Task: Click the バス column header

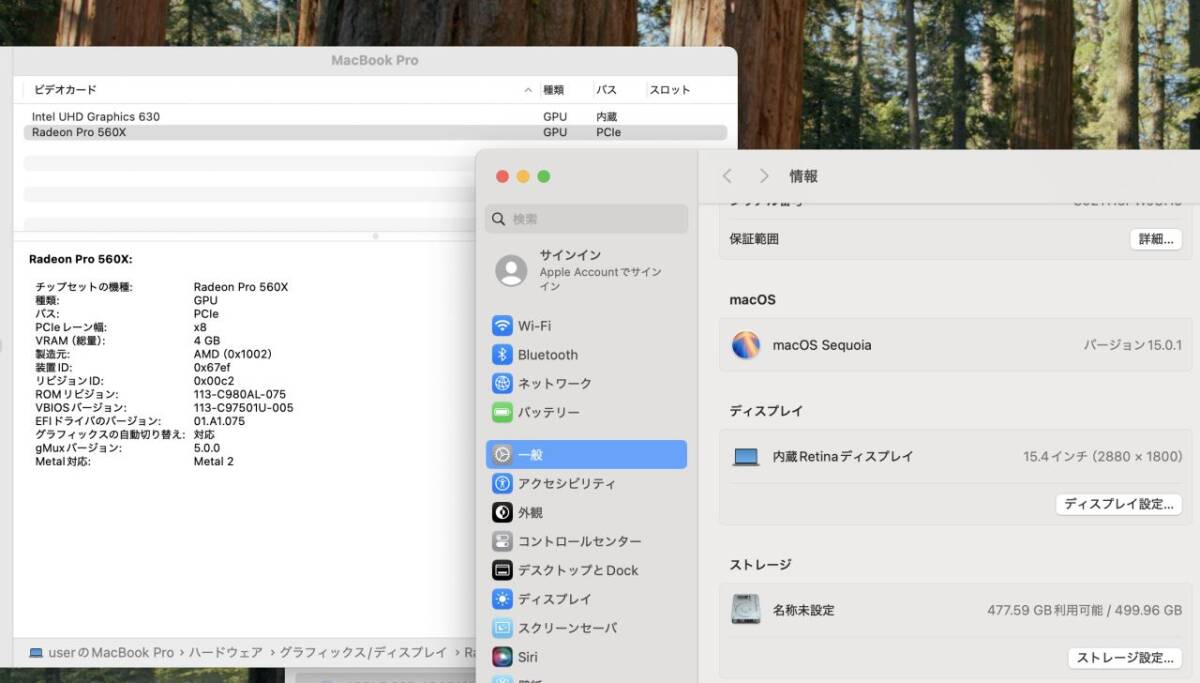Action: [x=606, y=90]
